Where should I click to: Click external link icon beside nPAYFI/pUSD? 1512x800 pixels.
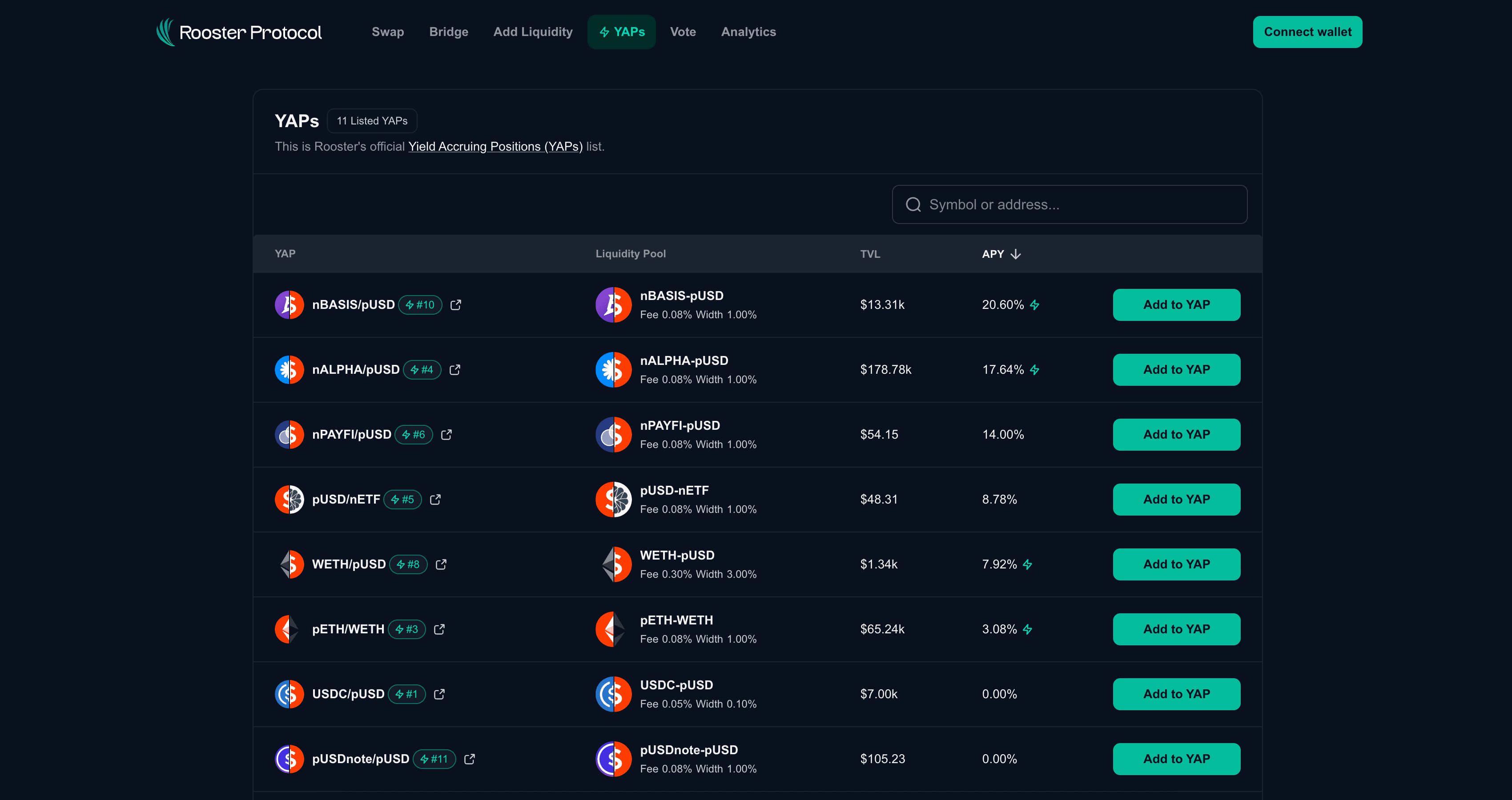click(x=446, y=435)
